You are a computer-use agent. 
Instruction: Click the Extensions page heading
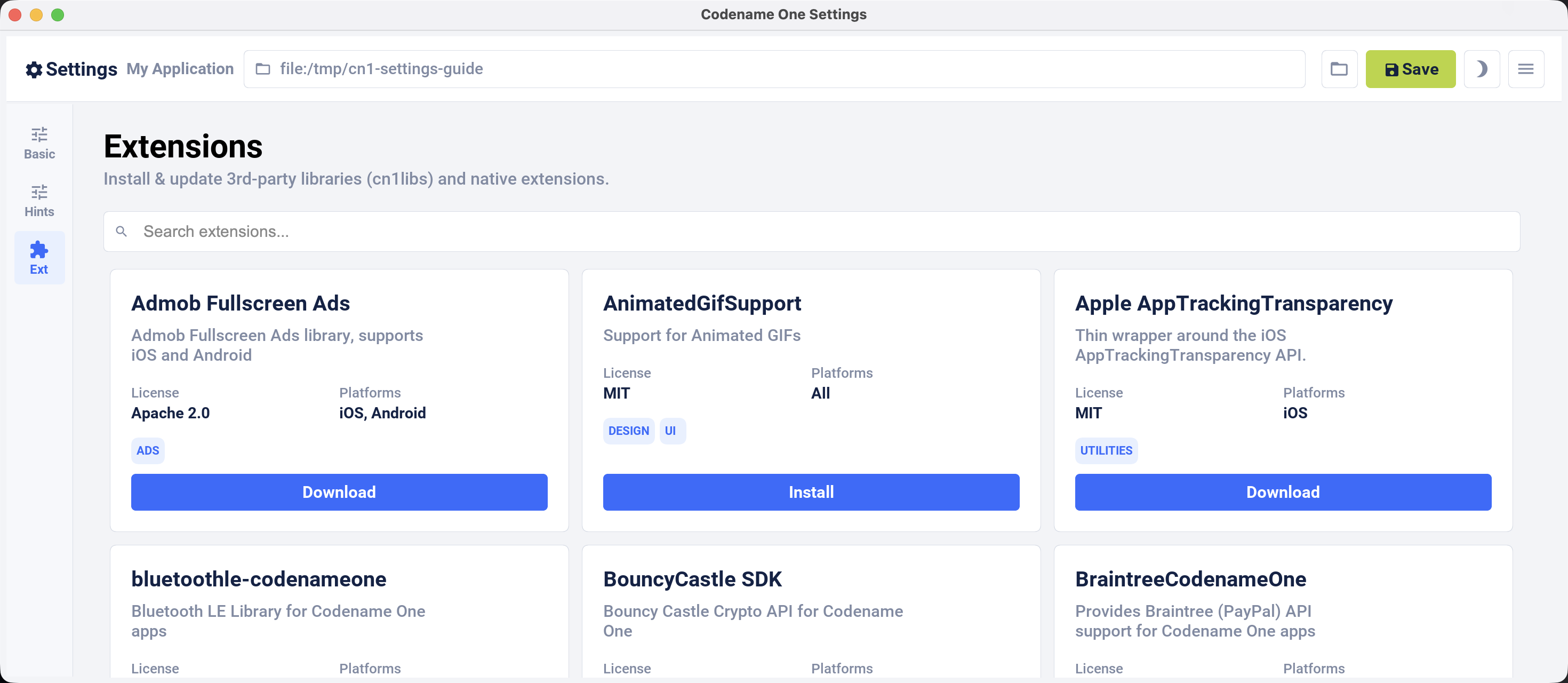click(x=183, y=146)
